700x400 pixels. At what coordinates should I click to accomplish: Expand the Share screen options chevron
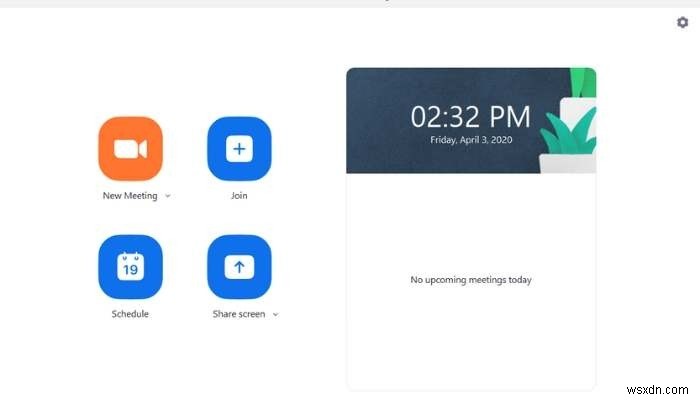[x=275, y=314]
